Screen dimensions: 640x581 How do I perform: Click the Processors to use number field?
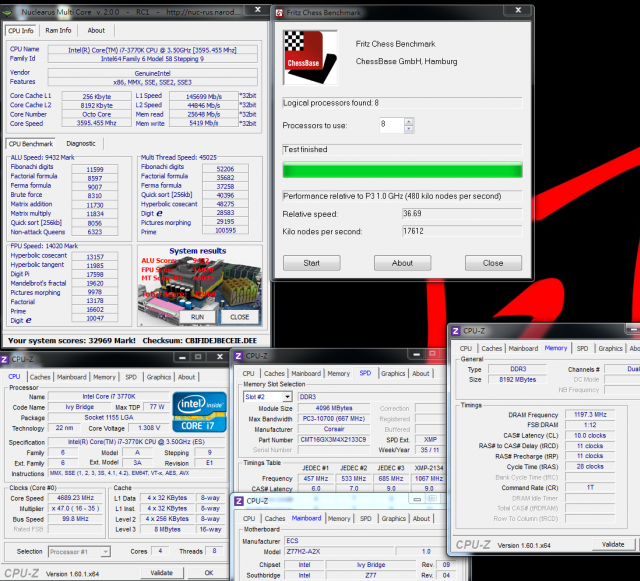pos(392,125)
